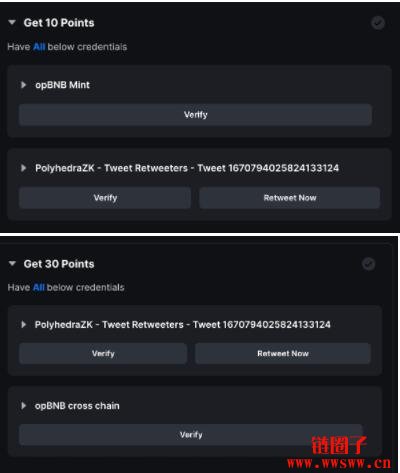The height and width of the screenshot is (473, 400).
Task: Click Retweet Now in Get 10 Points
Action: [290, 198]
